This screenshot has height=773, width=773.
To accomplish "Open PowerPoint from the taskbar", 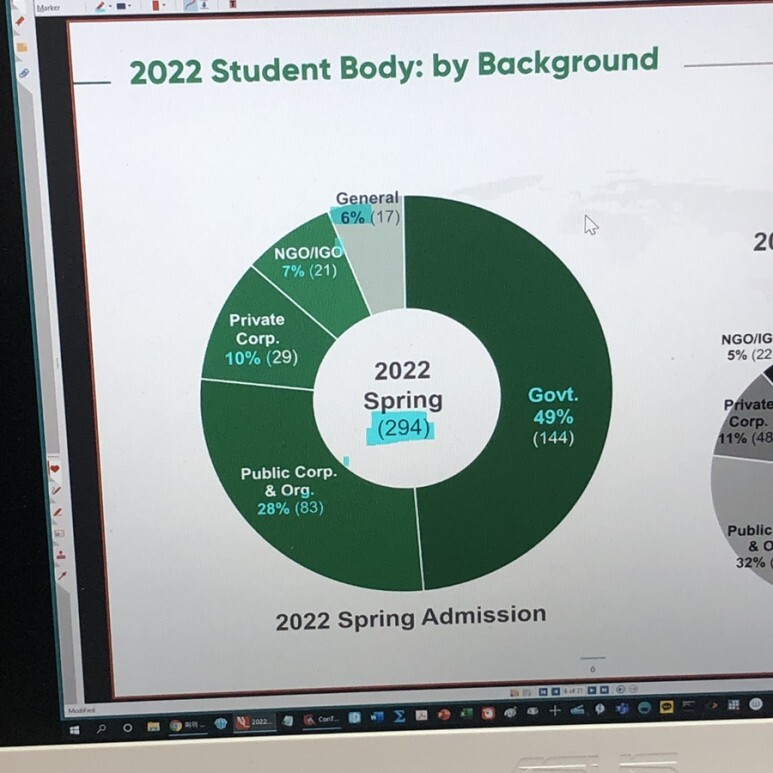I will (x=443, y=714).
